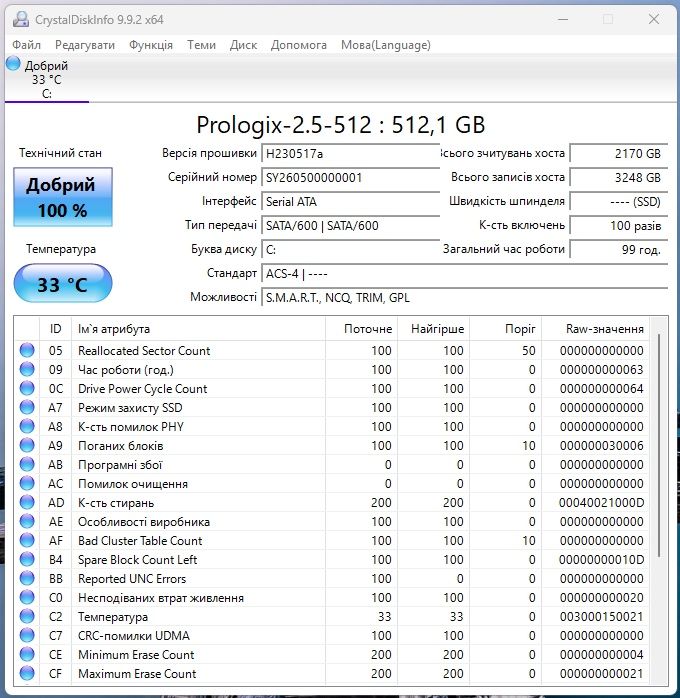This screenshot has height=698, width=680.
Task: Click the CrystalDiskInfo app icon in title bar
Action: tap(20, 19)
